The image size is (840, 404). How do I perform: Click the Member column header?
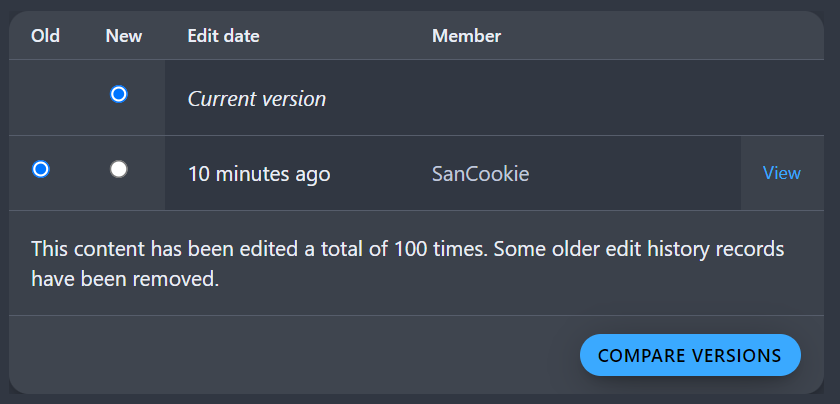[x=467, y=36]
